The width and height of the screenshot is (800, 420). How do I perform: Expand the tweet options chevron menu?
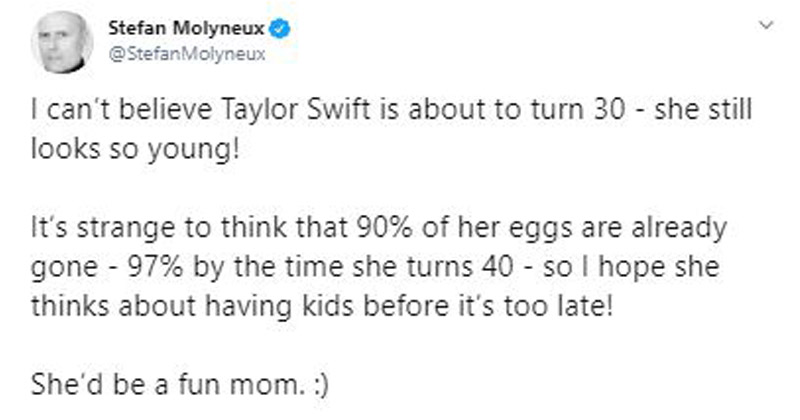(x=766, y=24)
